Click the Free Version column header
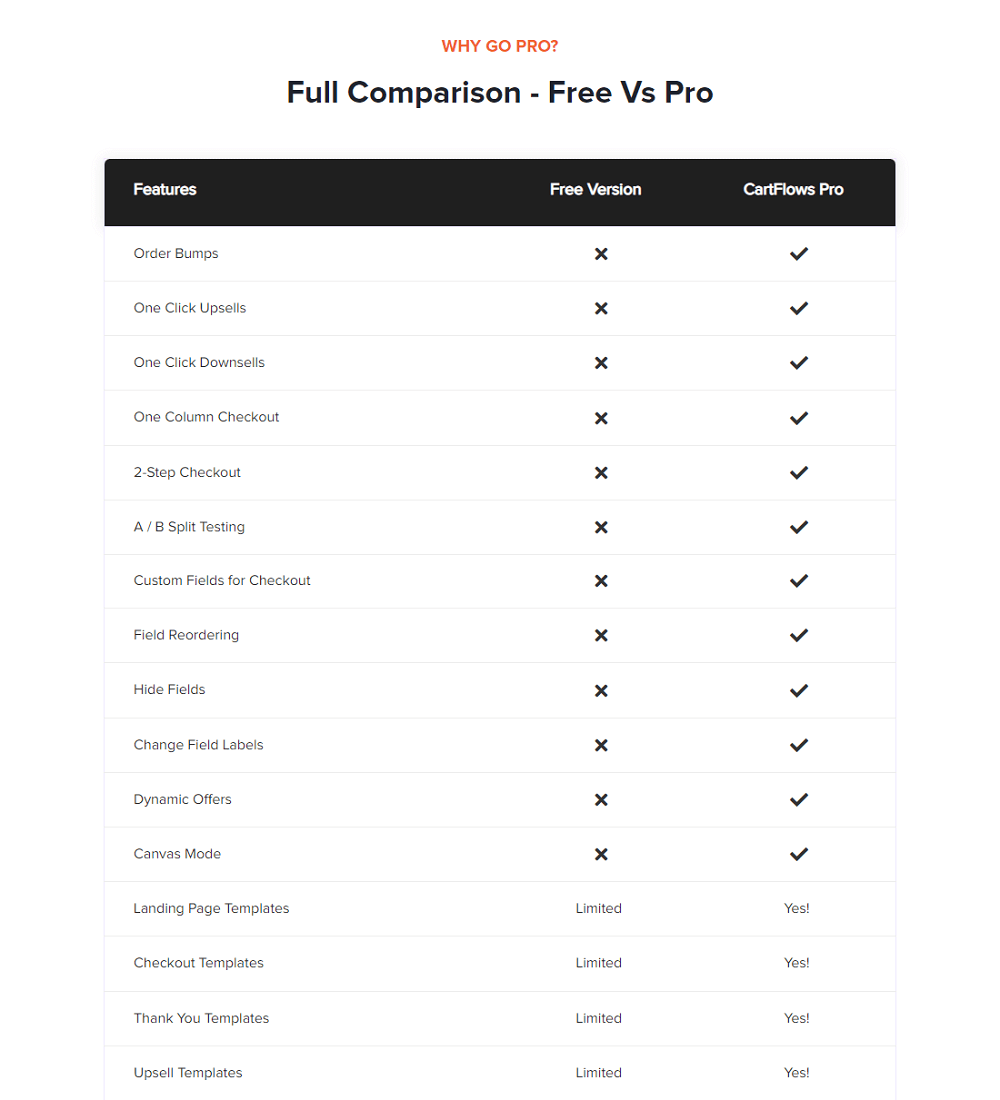This screenshot has width=1000, height=1100. tap(595, 189)
